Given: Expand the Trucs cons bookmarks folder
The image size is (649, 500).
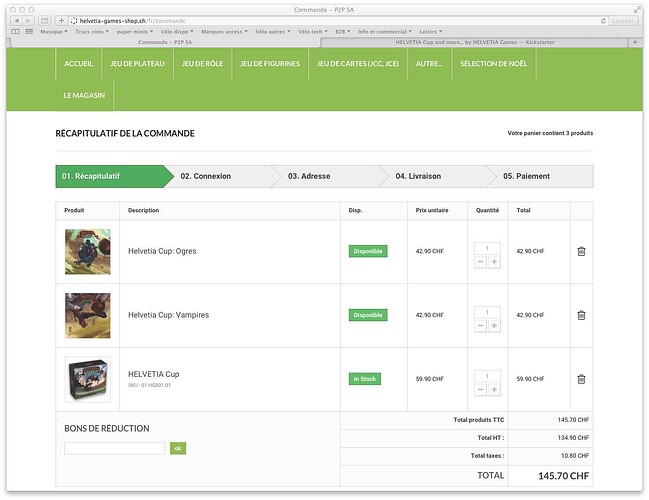Looking at the screenshot, I should (x=92, y=31).
